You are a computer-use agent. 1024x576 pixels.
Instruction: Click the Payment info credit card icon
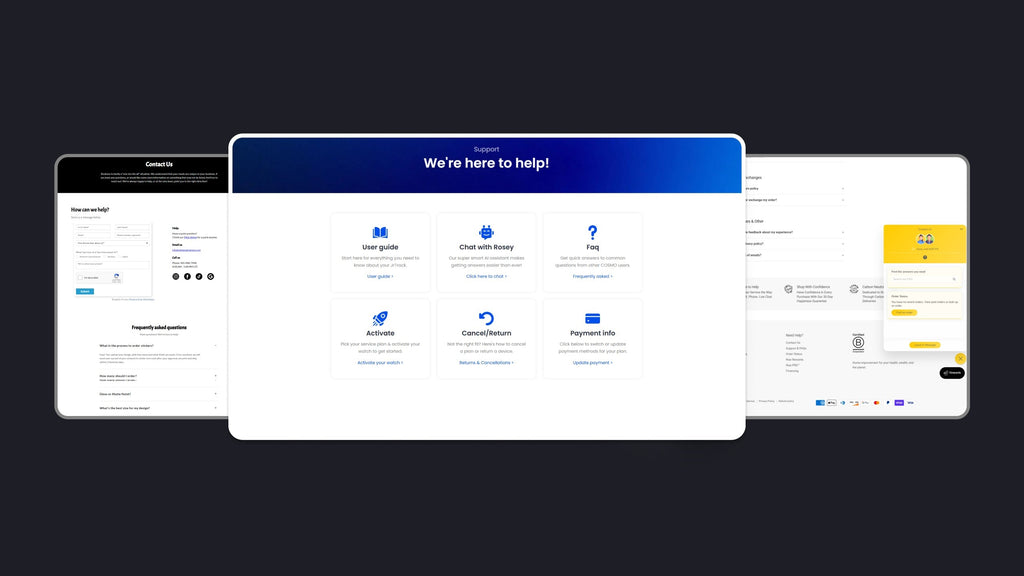(592, 318)
